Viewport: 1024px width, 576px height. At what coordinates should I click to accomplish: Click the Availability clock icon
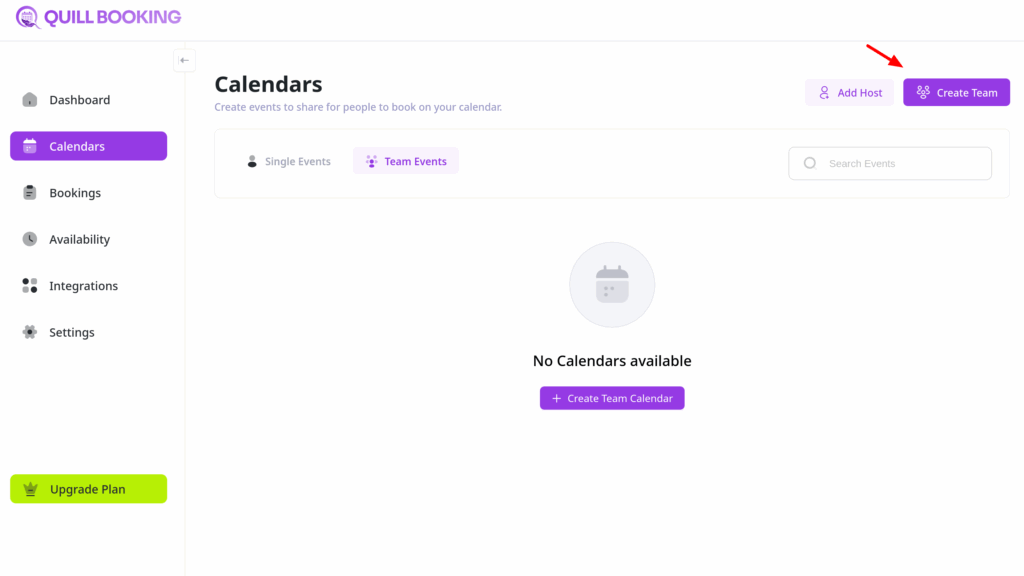30,239
